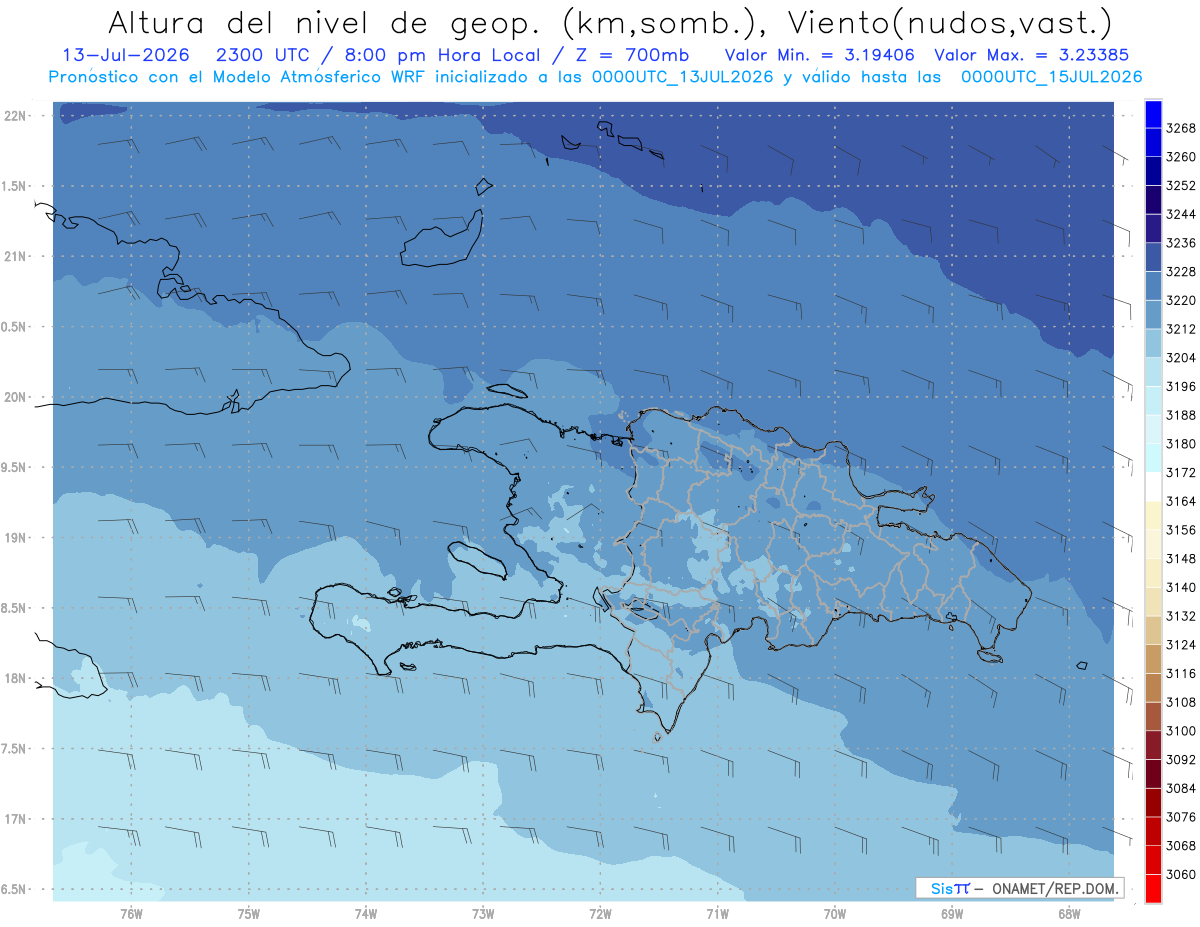Click the colorbar value '3172'

pos(1181,473)
